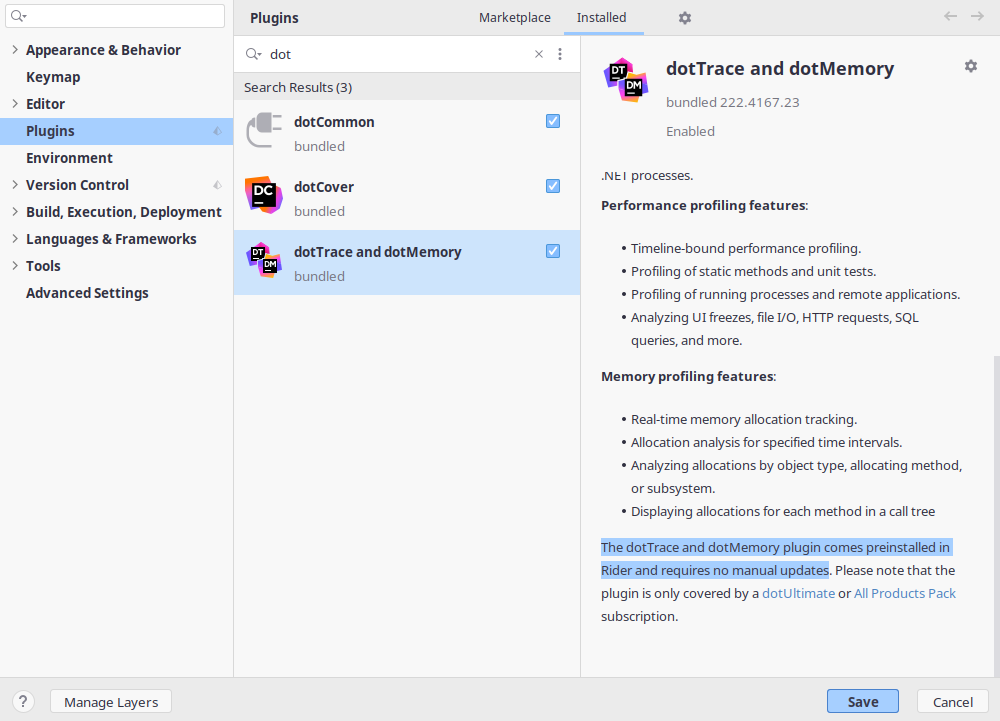This screenshot has height=721, width=1000.
Task: Click the Cancel button
Action: 953,701
